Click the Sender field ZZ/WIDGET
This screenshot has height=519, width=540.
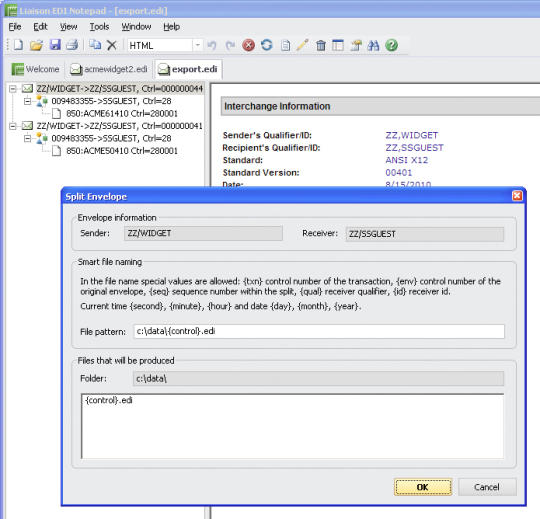click(x=203, y=233)
